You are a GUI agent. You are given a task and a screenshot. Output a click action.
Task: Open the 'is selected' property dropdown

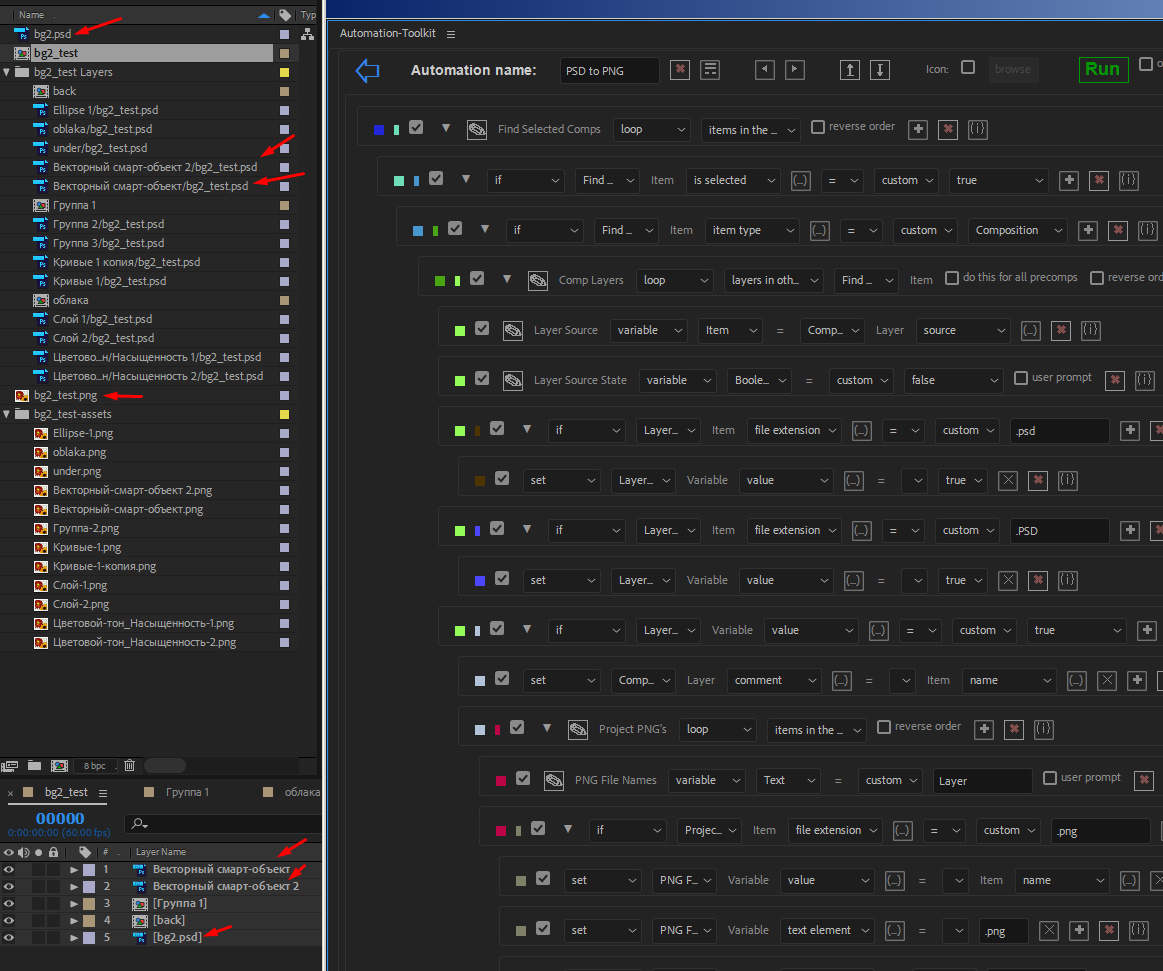click(x=735, y=180)
